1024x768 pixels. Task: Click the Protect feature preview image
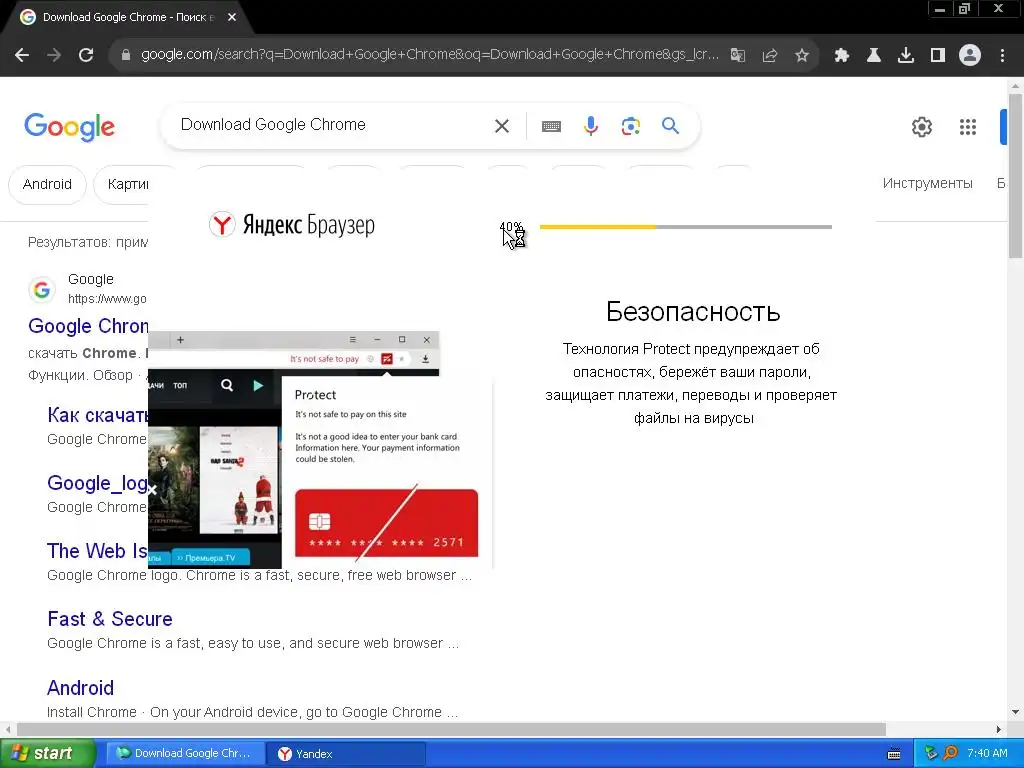pyautogui.click(x=320, y=450)
